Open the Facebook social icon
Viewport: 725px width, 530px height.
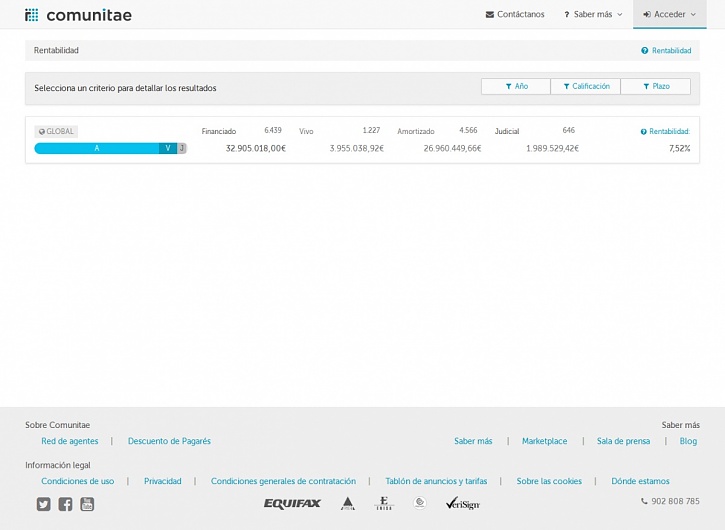point(65,504)
